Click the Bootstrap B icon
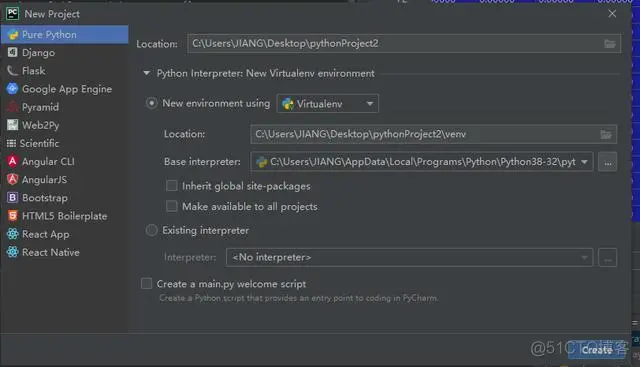640x367 pixels. (x=13, y=198)
